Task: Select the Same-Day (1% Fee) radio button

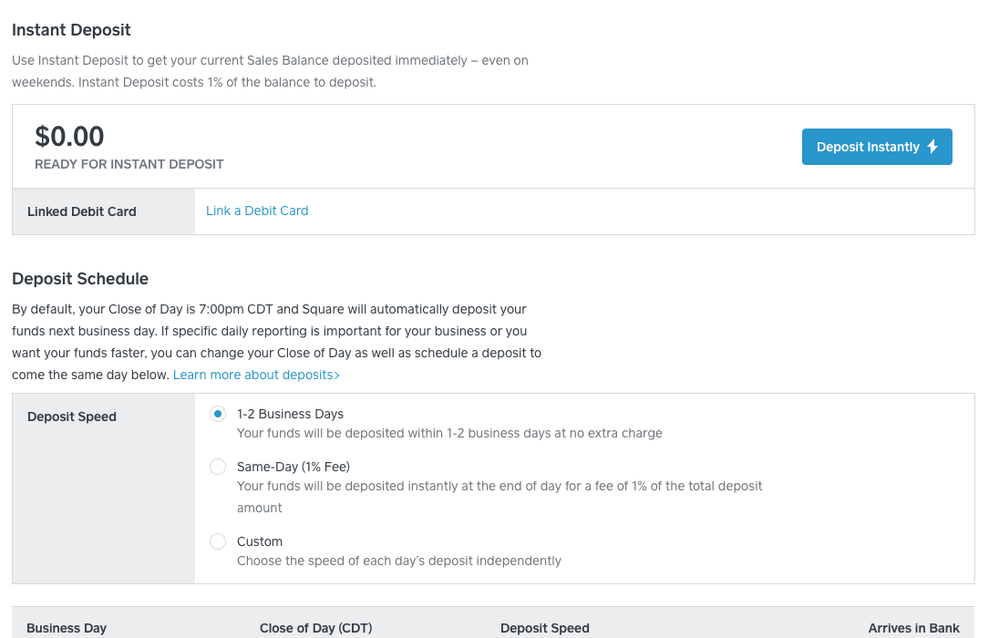Action: pyautogui.click(x=218, y=467)
